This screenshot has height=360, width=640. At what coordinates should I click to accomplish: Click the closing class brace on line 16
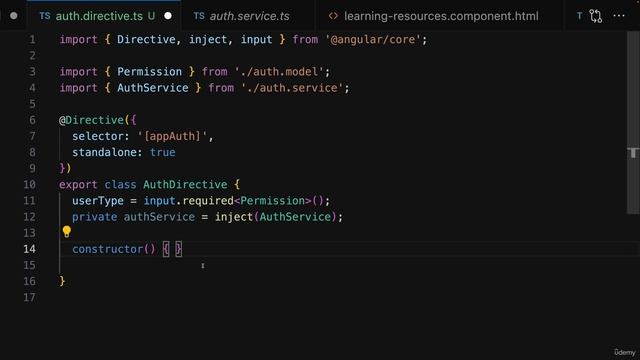[x=62, y=281]
